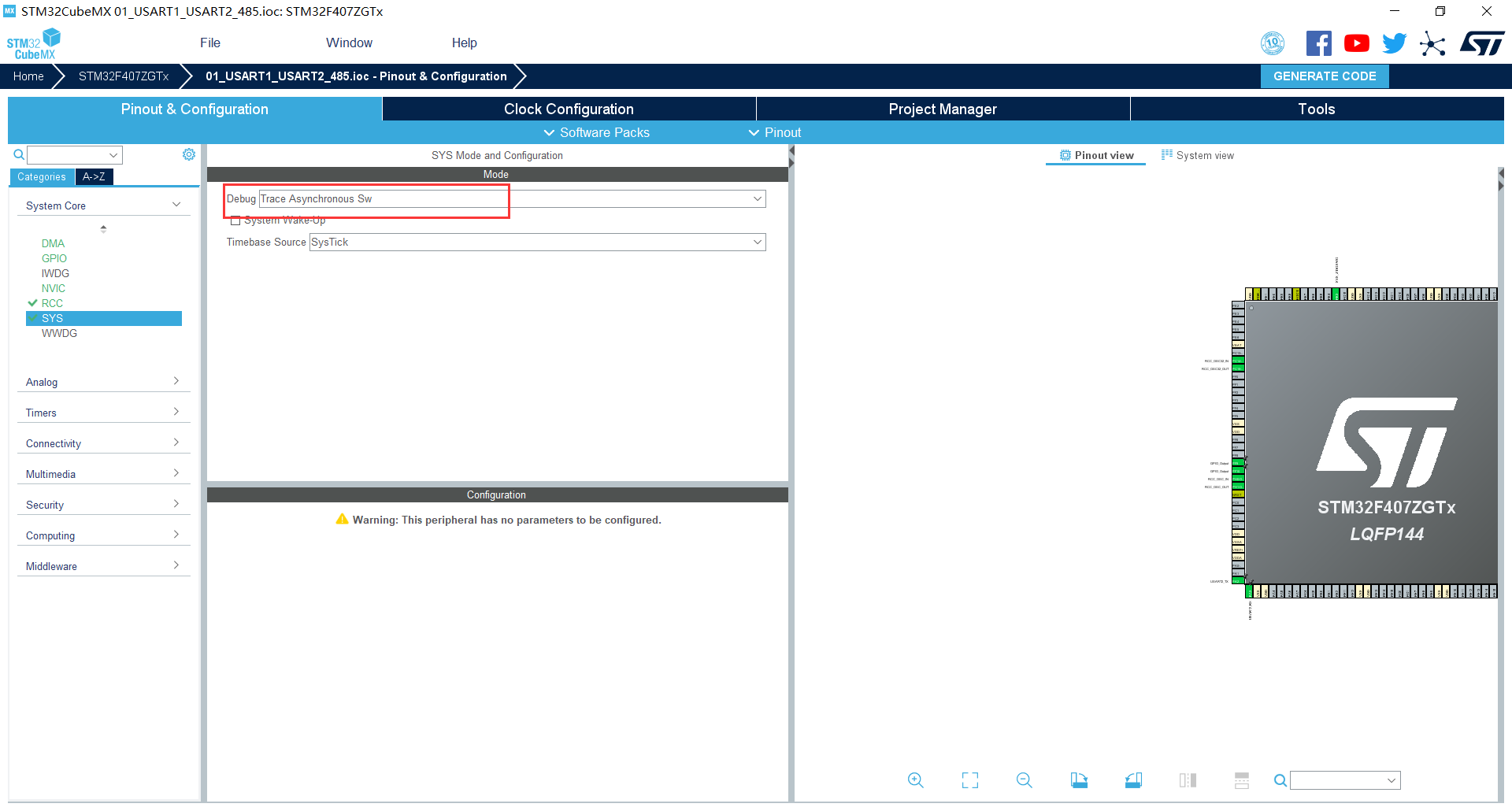1512x811 pixels.
Task: Open the peripheral search combo box
Action: coord(75,154)
